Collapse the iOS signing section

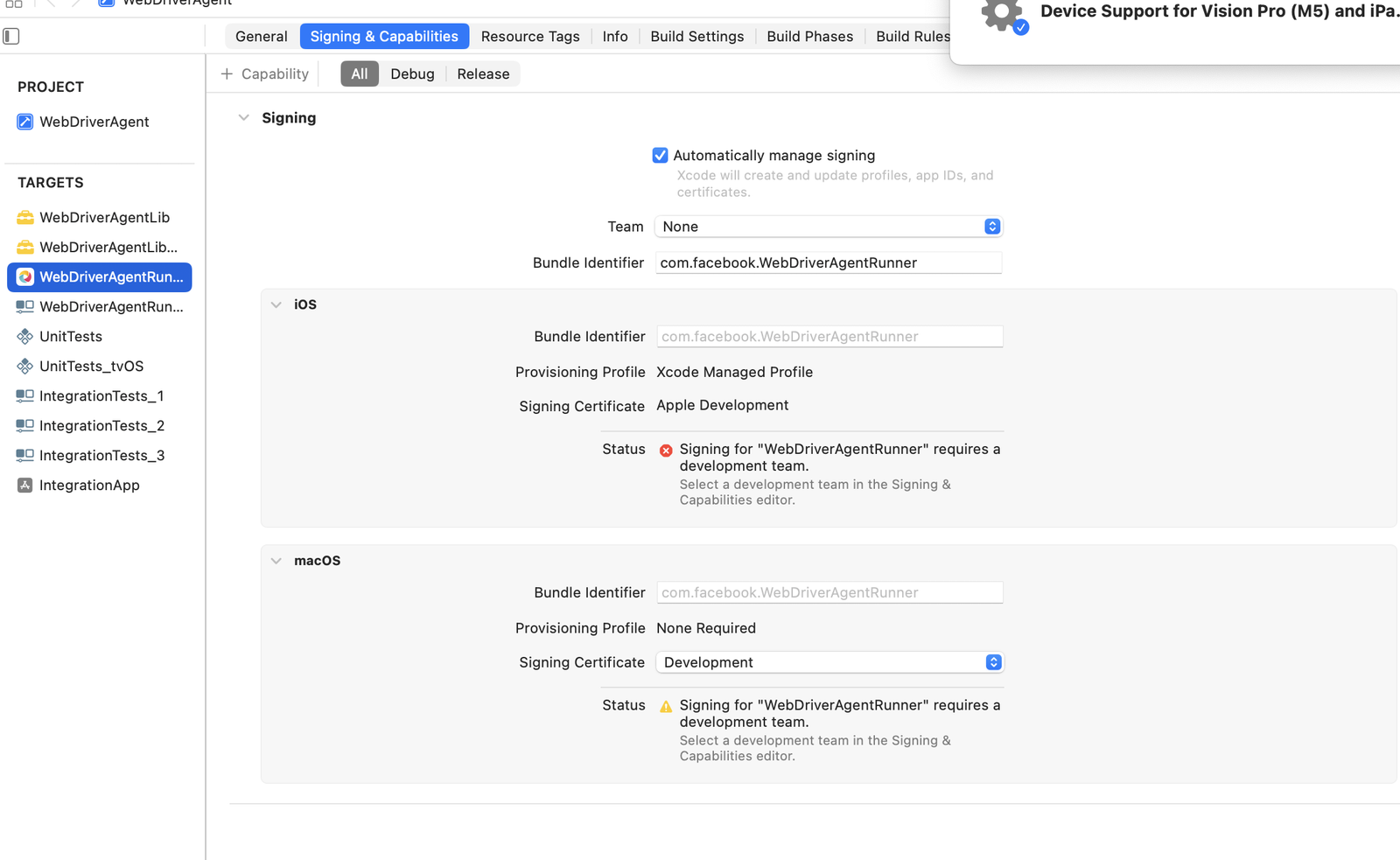coord(276,304)
